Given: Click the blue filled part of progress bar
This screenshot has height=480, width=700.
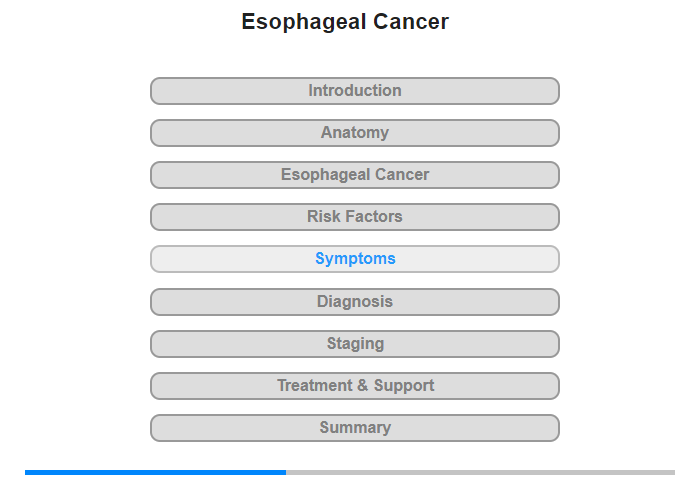Looking at the screenshot, I should pyautogui.click(x=155, y=472).
